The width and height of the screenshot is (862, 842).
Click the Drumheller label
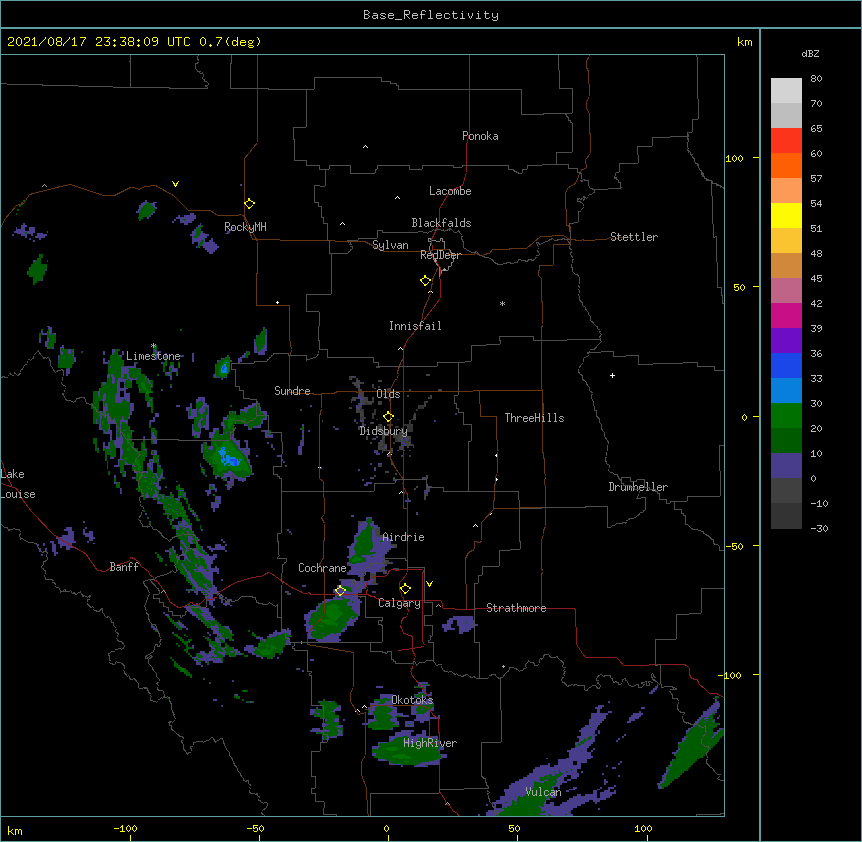[638, 487]
